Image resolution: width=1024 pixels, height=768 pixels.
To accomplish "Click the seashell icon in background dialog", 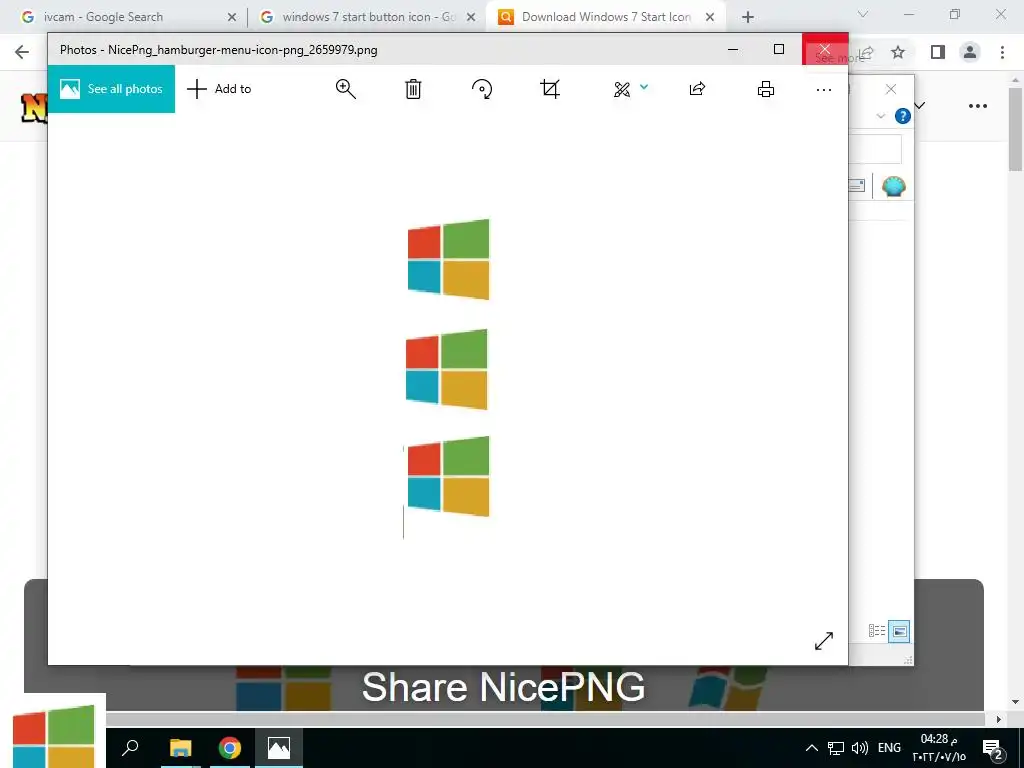I will coord(893,186).
